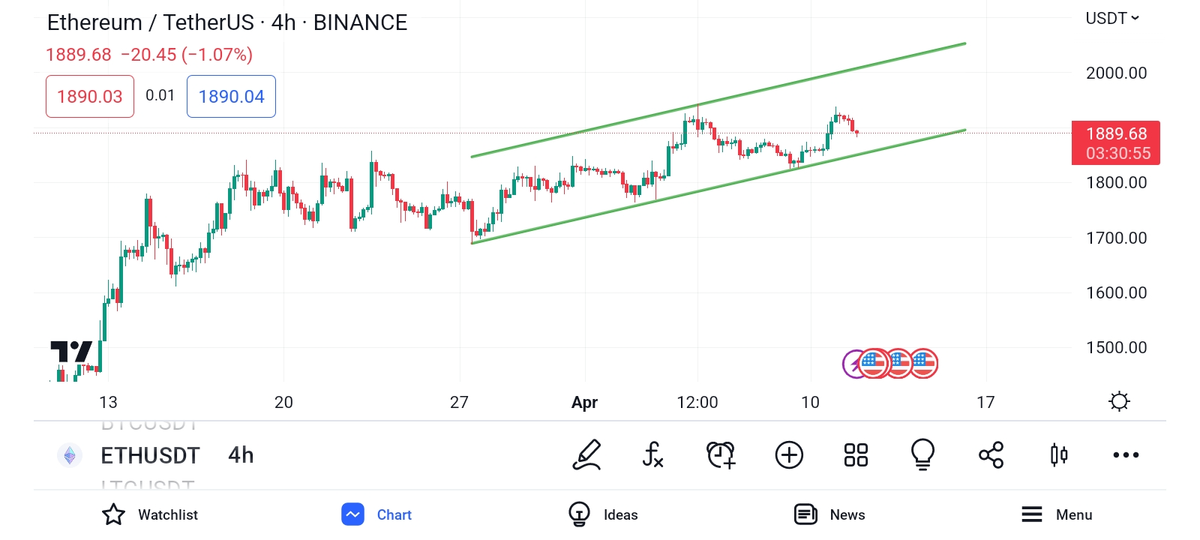Expand the USDT currency dropdown
Screen dimensions: 1200x540
(x=1112, y=18)
